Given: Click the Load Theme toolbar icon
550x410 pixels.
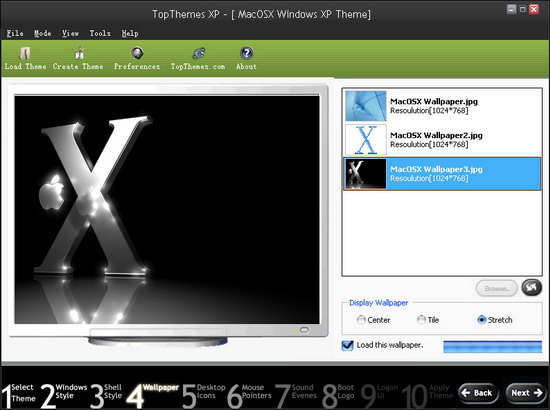Looking at the screenshot, I should coord(25,54).
